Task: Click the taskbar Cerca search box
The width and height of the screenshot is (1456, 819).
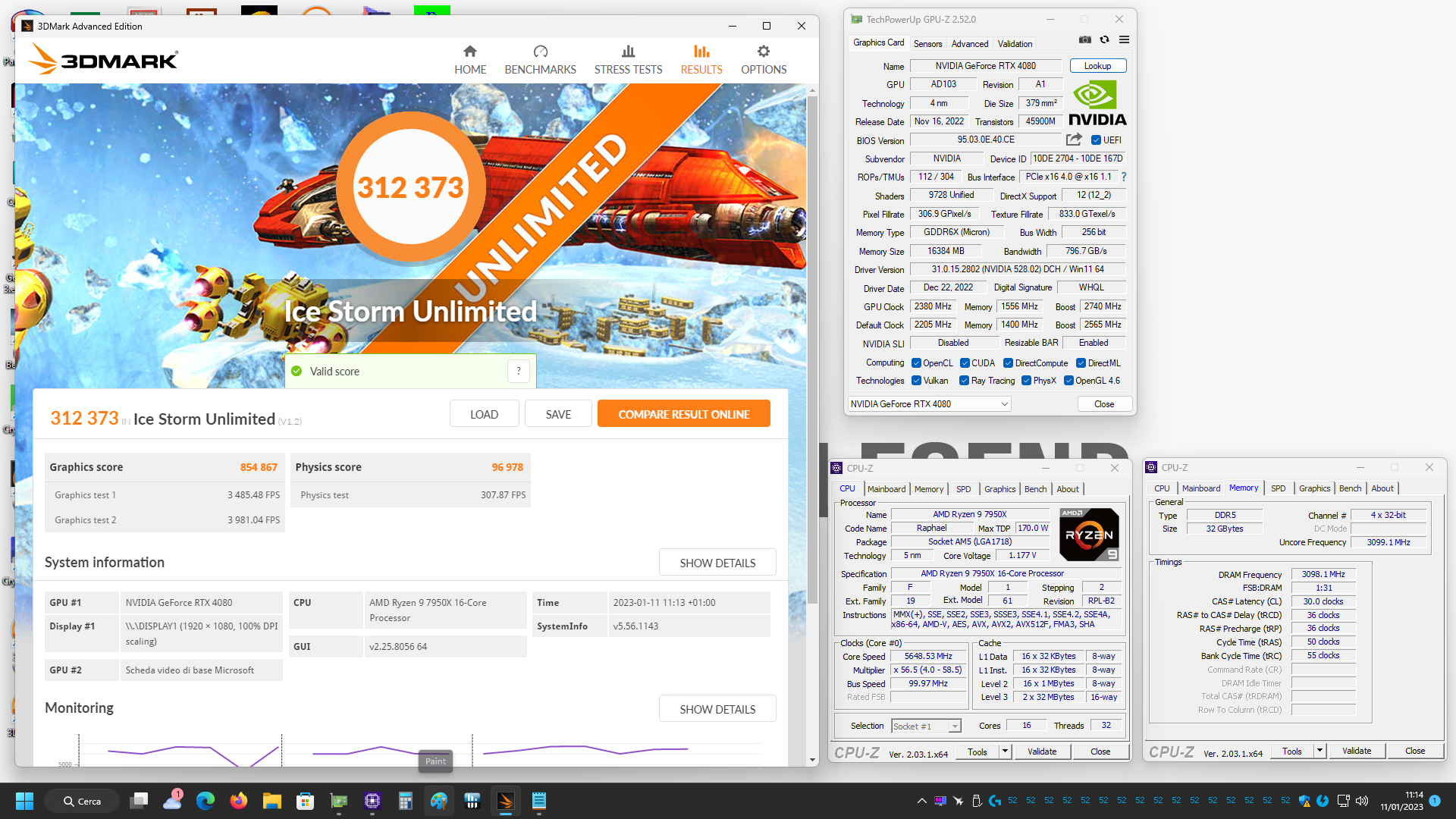Action: click(82, 801)
